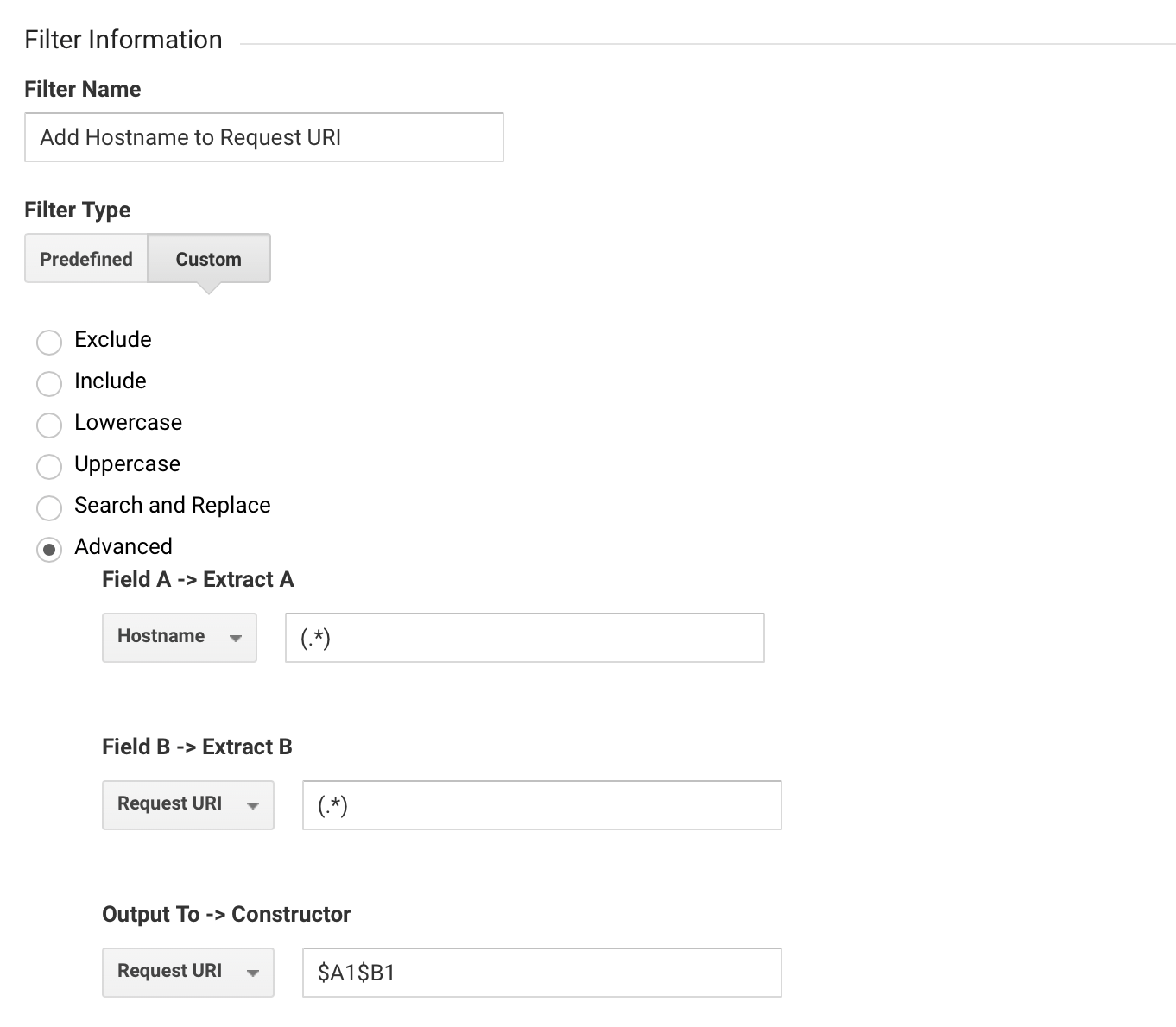Viewport: 1176px width, 1027px height.
Task: Click the Constructor field containing $A1$B1
Action: tap(541, 973)
